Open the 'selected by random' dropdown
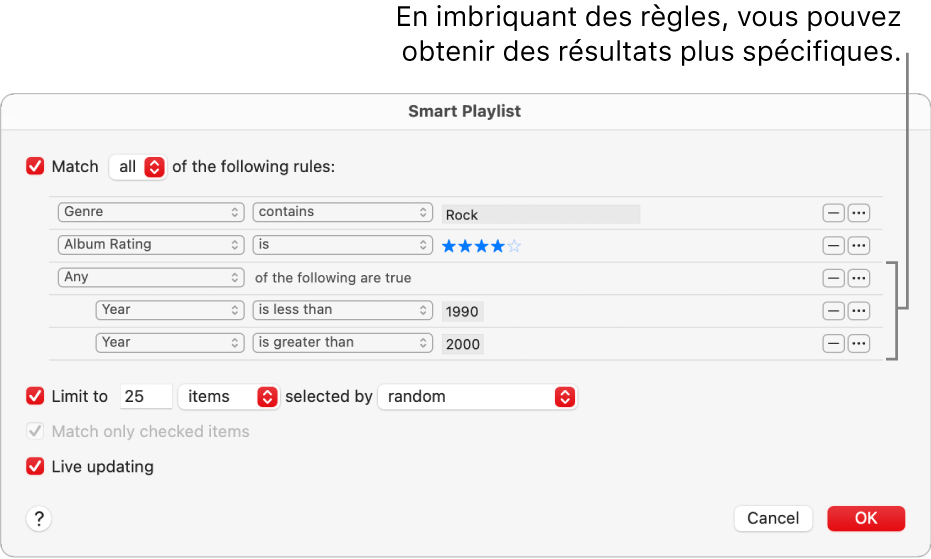This screenshot has height=559, width=931. click(x=478, y=397)
